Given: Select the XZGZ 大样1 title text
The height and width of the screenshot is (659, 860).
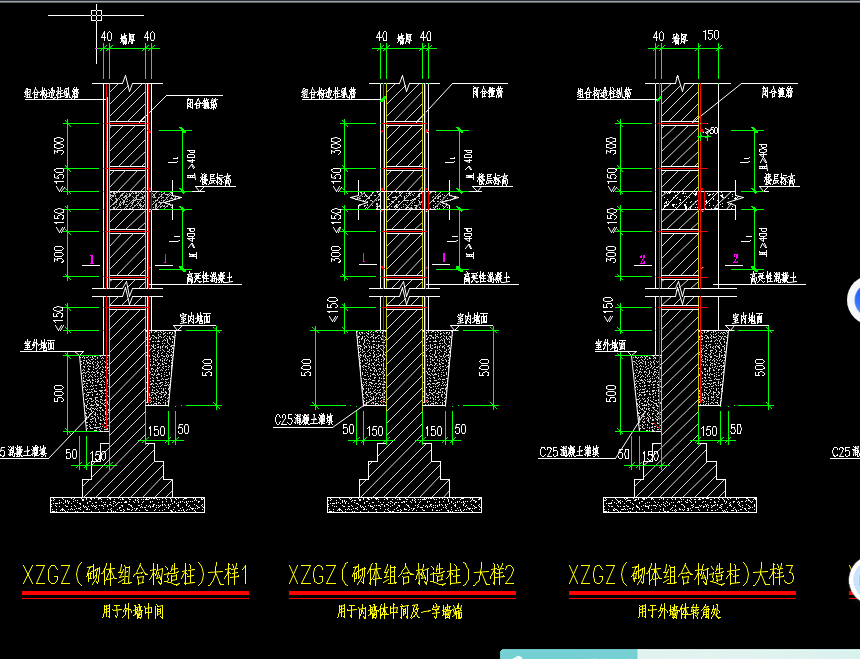Looking at the screenshot, I should [x=135, y=576].
